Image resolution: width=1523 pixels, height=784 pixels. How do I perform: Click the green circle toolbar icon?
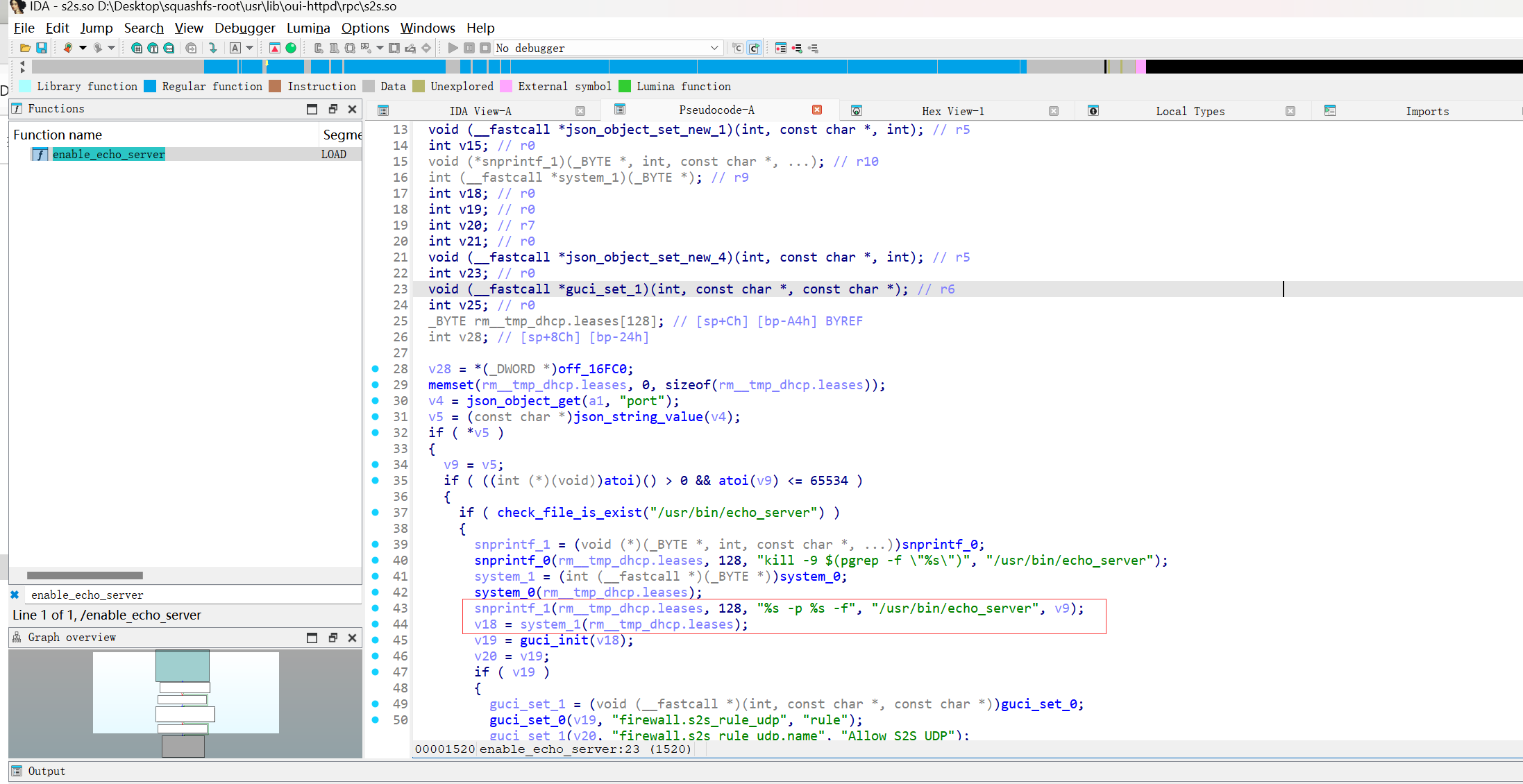tap(291, 48)
